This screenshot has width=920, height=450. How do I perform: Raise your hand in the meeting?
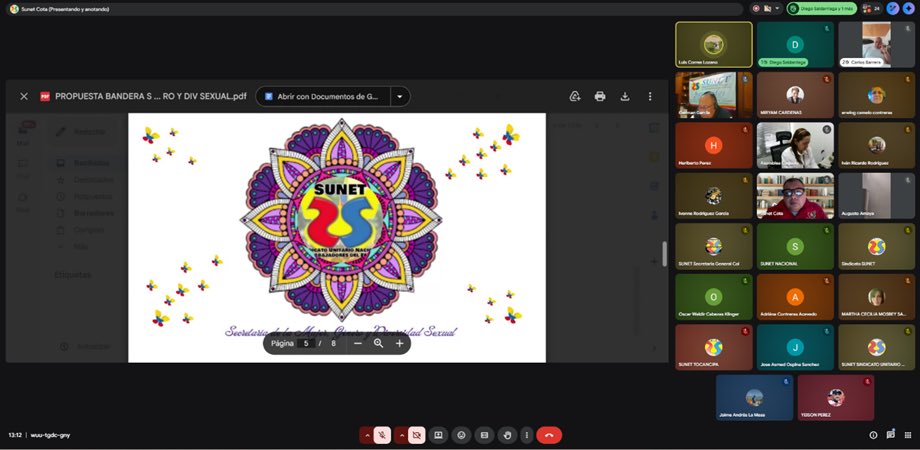(x=508, y=435)
